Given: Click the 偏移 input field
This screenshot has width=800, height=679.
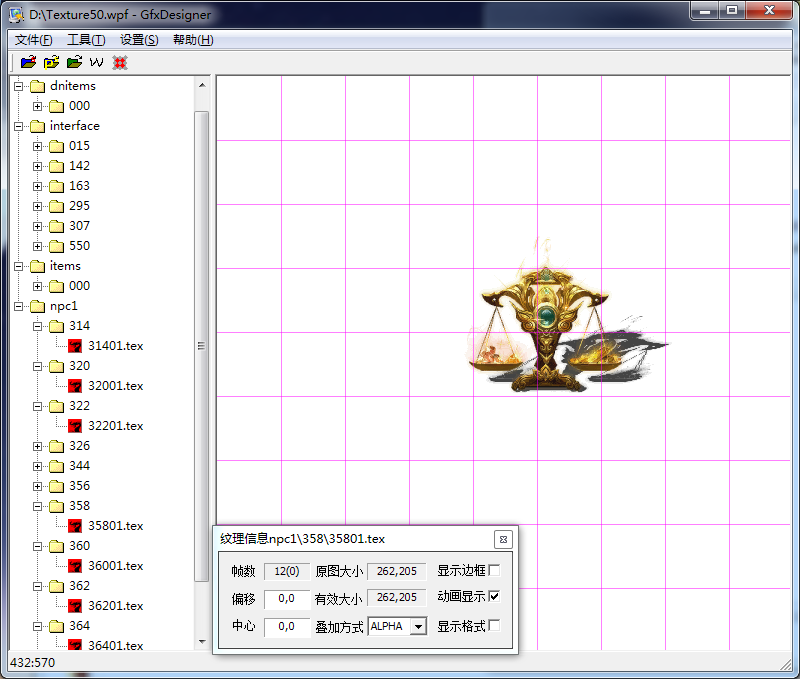Looking at the screenshot, I should [287, 598].
